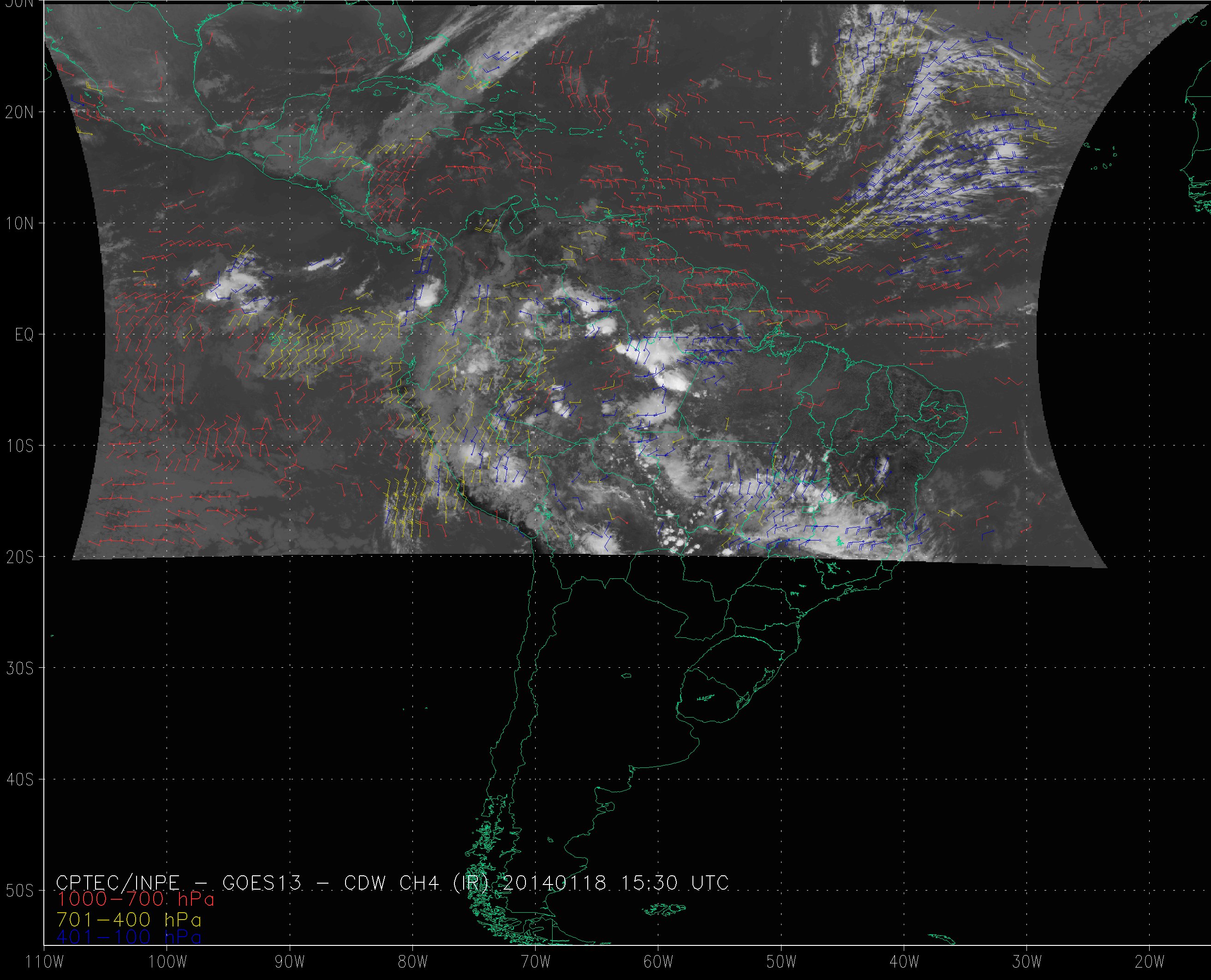This screenshot has width=1211, height=980.
Task: Click the 20S latitude label
Action: [19, 557]
